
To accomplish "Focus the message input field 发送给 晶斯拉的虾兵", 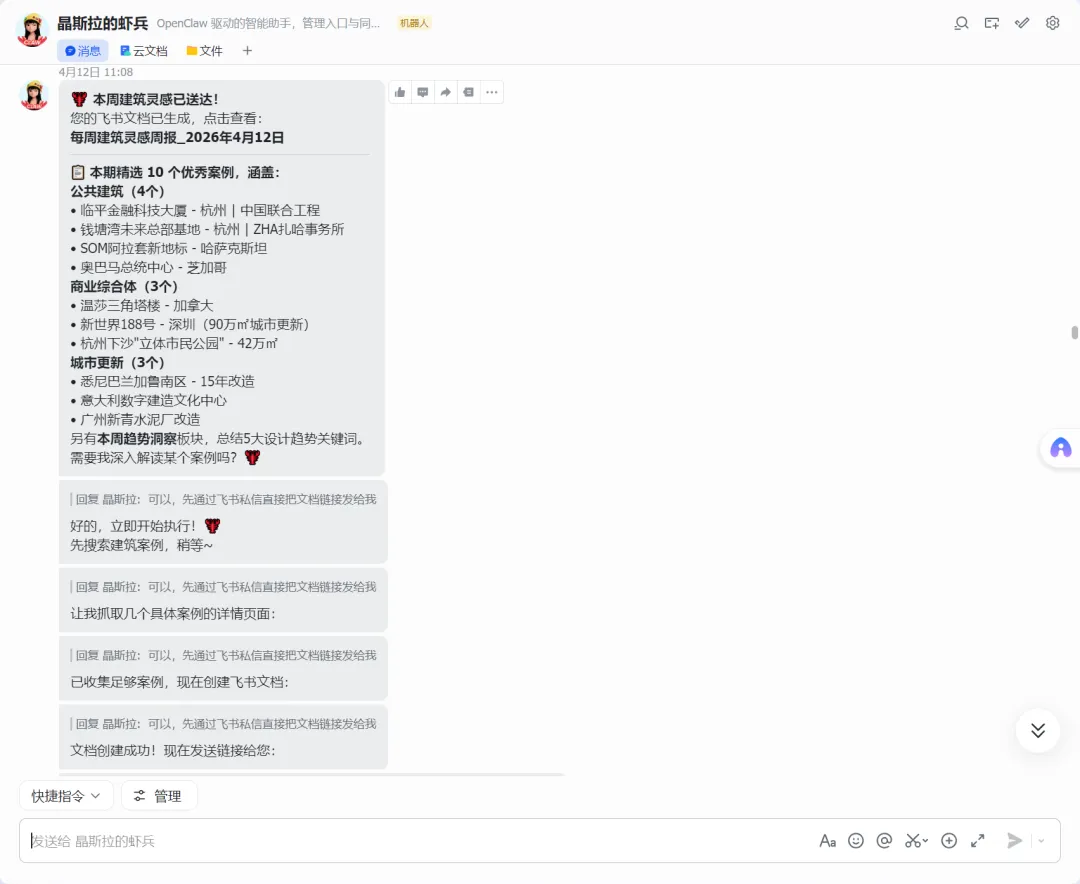I will pos(413,841).
